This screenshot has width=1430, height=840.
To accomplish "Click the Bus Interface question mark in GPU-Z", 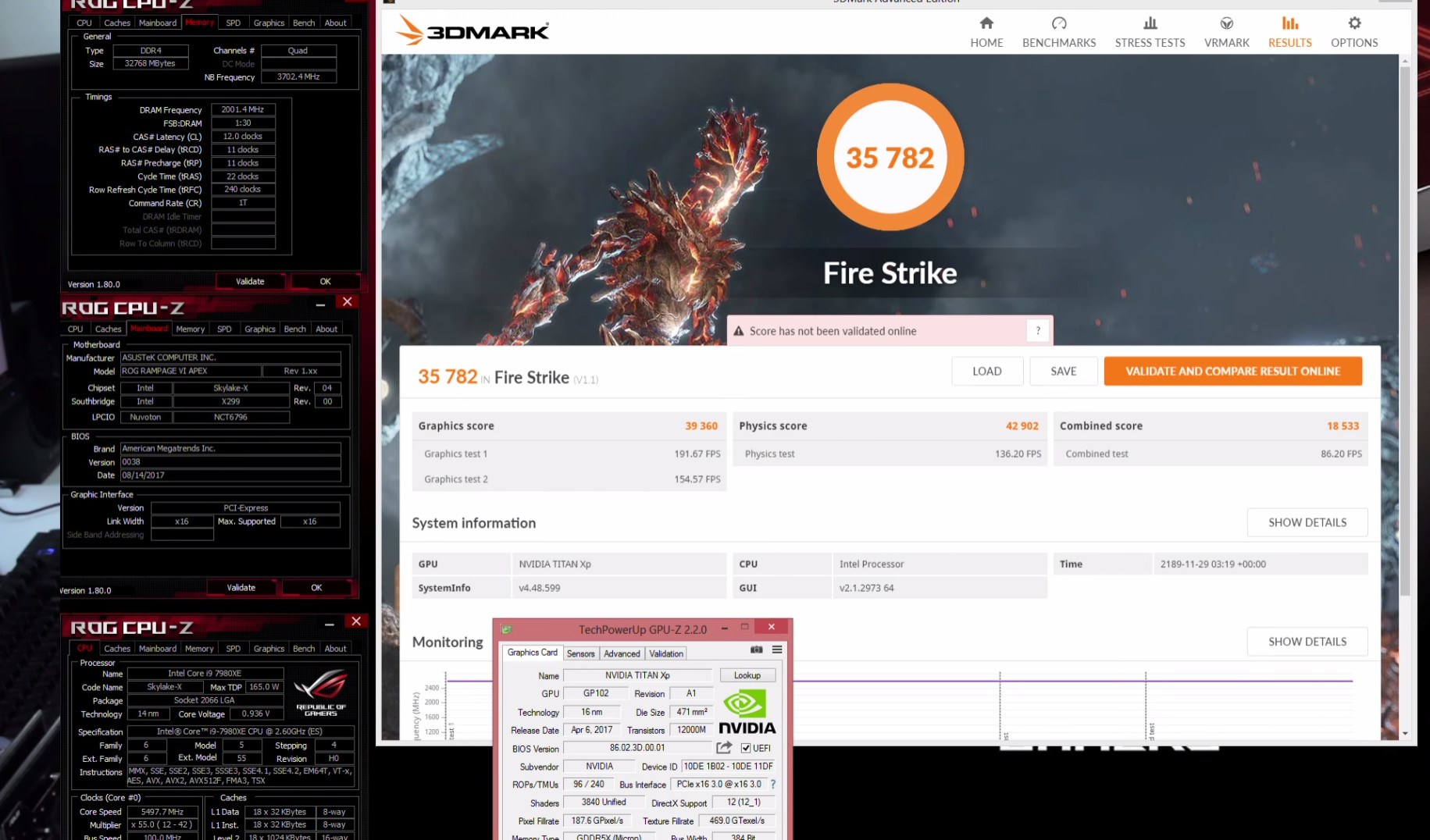I will tap(773, 784).
